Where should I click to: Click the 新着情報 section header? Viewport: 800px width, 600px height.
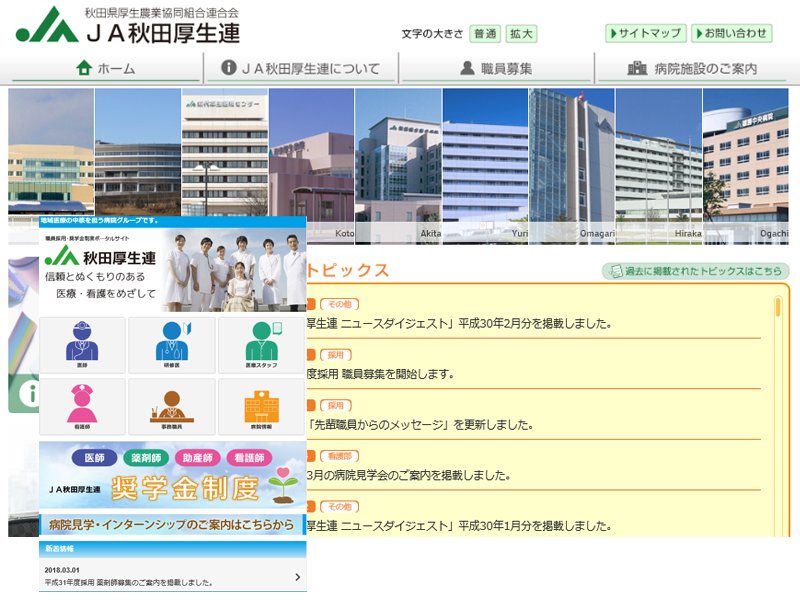click(x=173, y=549)
